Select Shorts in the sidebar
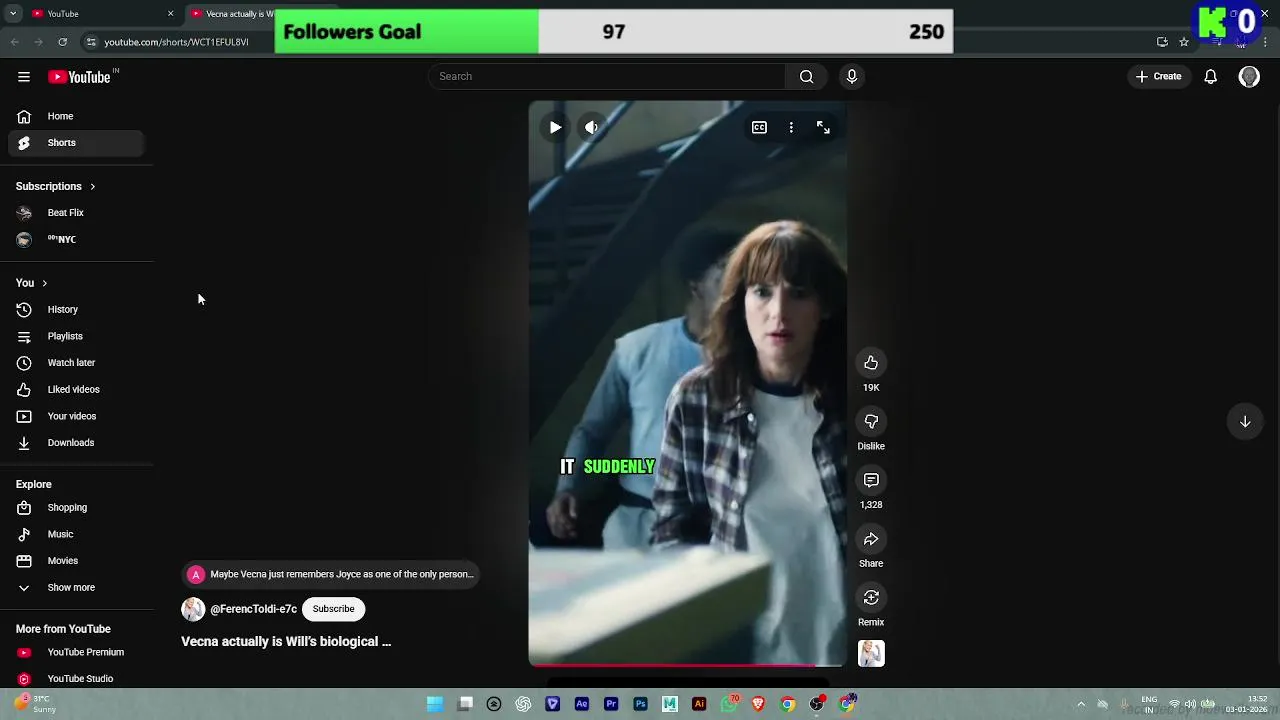 click(x=76, y=143)
